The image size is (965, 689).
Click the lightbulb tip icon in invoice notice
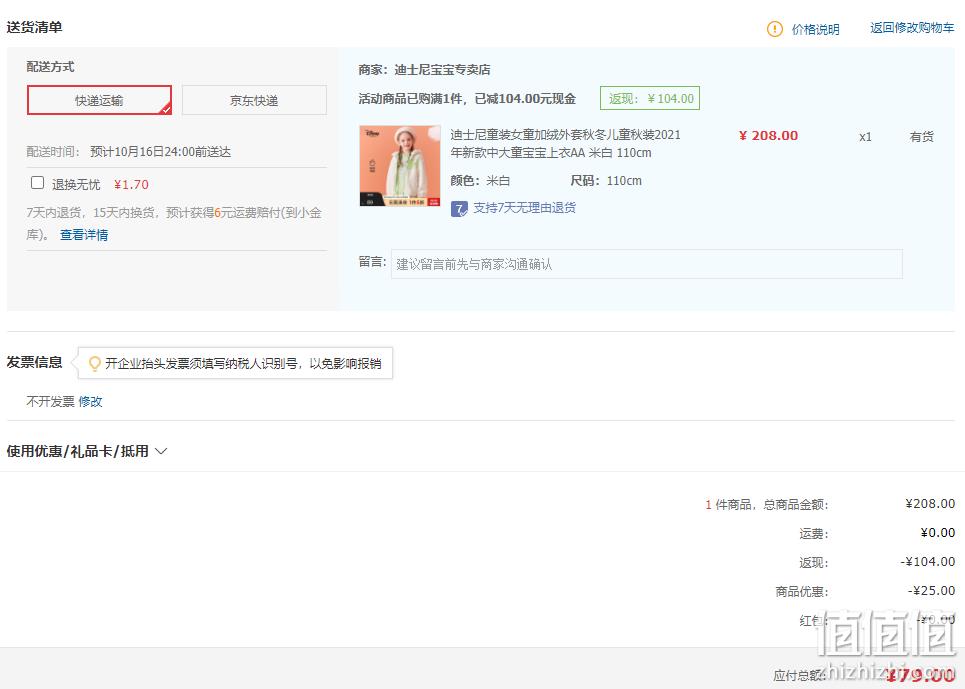[94, 364]
